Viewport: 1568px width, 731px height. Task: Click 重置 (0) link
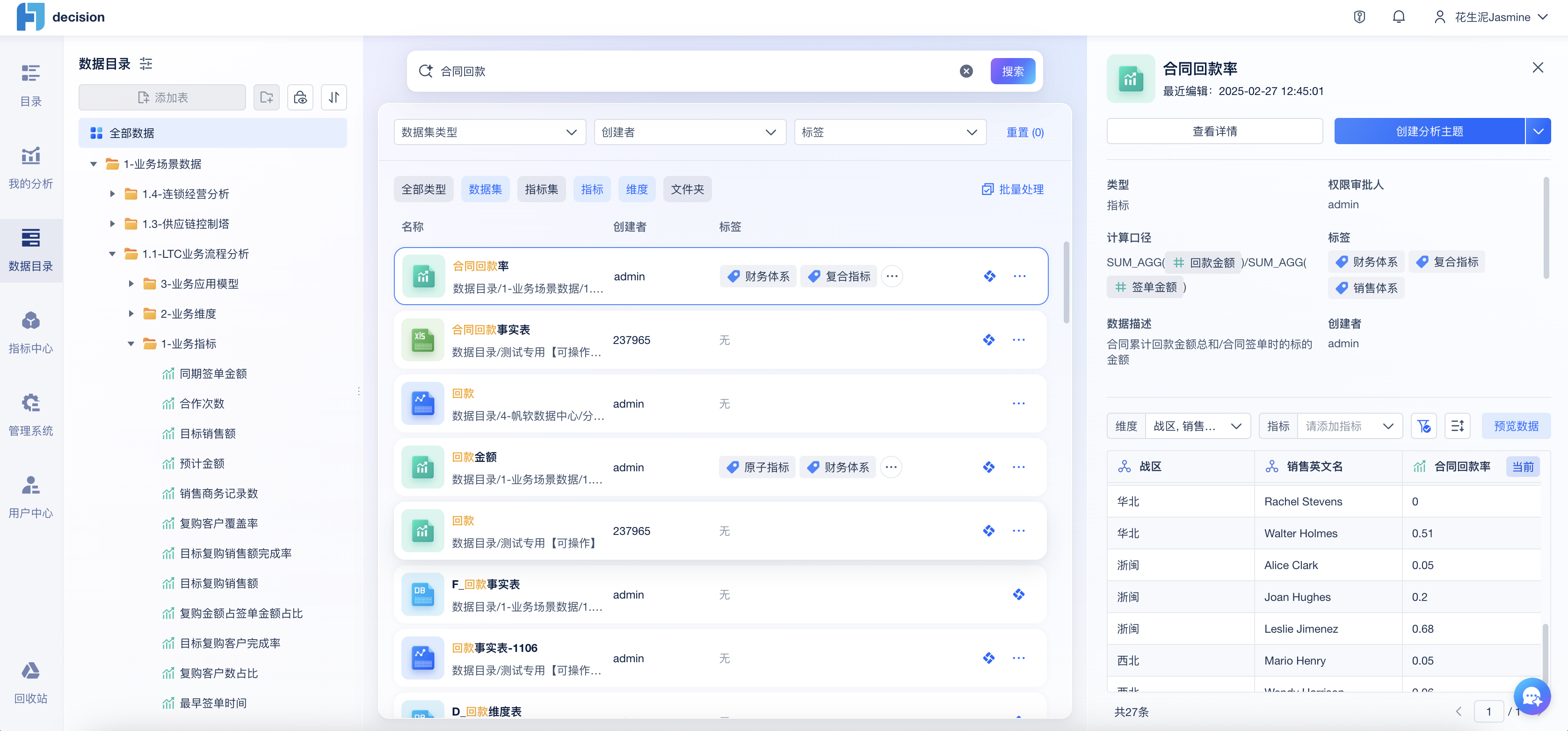point(1024,132)
